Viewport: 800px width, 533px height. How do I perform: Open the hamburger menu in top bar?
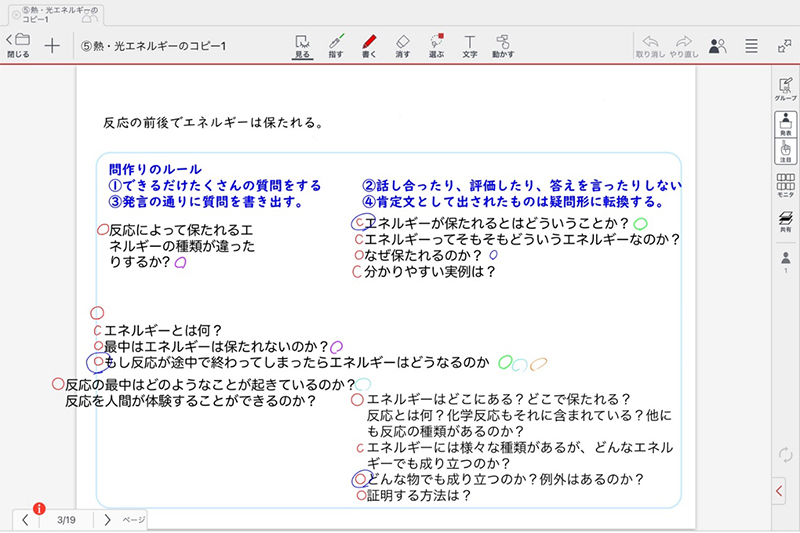click(x=751, y=46)
